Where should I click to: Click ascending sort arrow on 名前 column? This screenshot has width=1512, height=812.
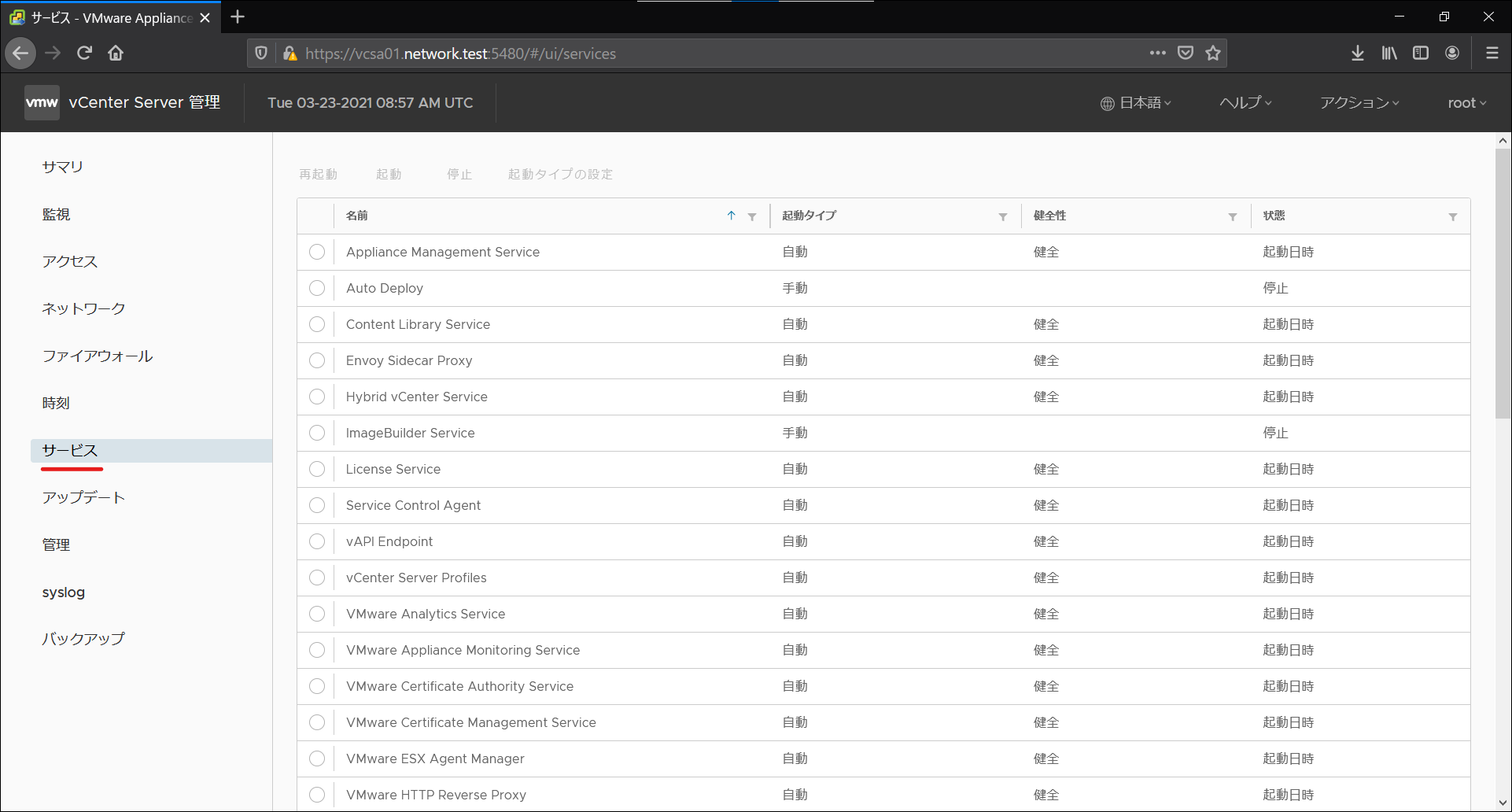click(731, 216)
